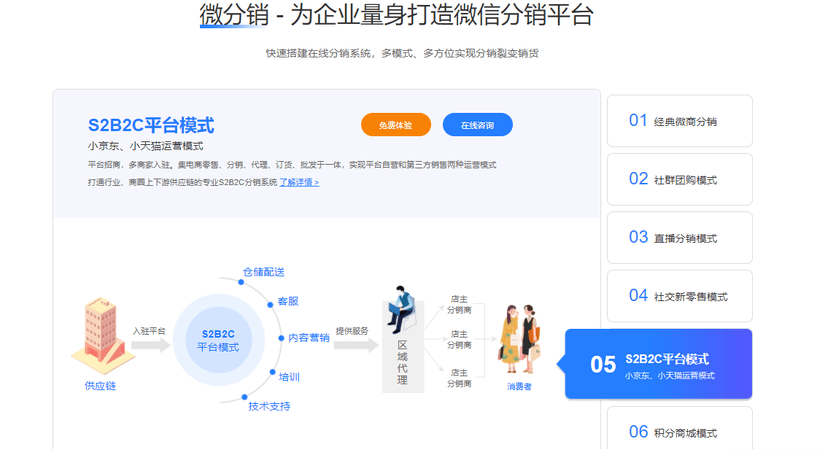Click the 提供服务 arrow
Screen dimensions: 828x449
click(x=356, y=345)
